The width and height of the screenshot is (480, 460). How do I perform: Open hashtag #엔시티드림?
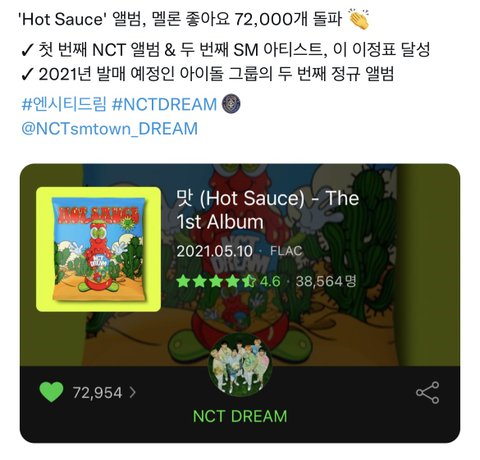click(x=64, y=104)
